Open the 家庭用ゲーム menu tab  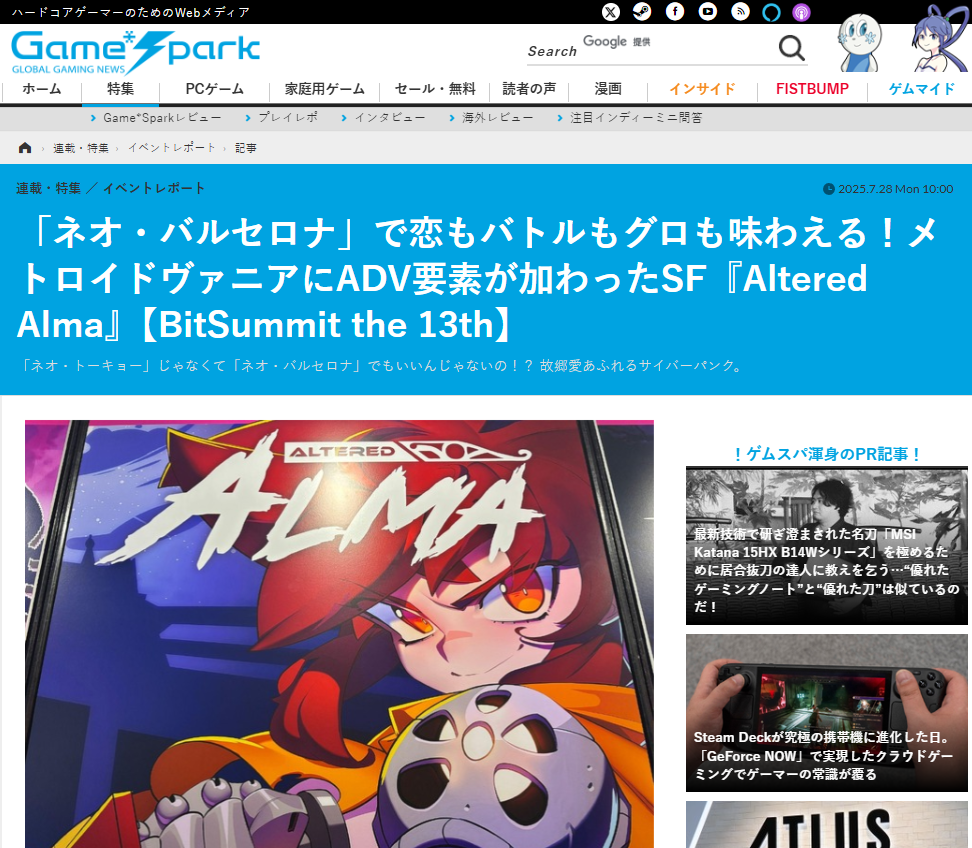(324, 89)
